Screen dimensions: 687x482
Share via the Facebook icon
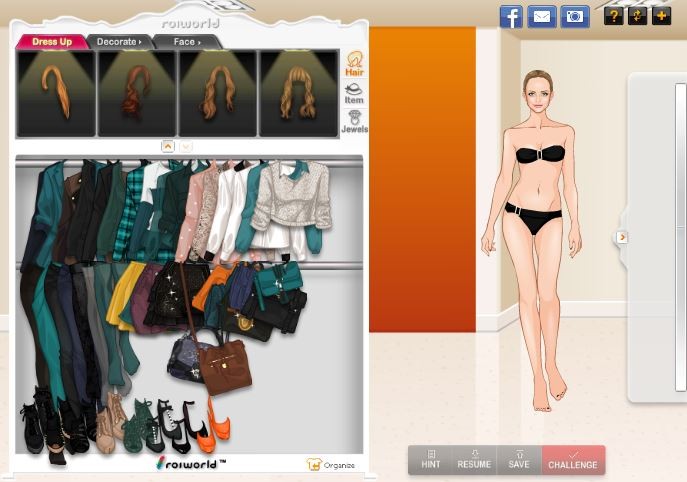point(511,17)
